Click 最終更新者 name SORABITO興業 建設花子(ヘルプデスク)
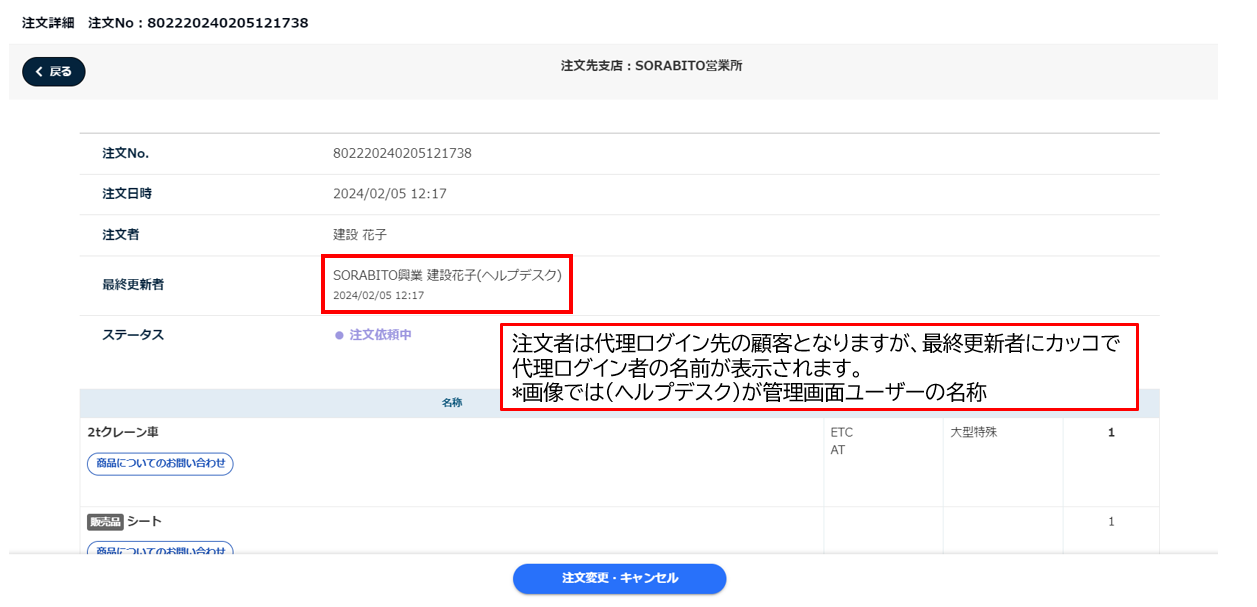Viewport: 1257px width, 607px height. (447, 275)
